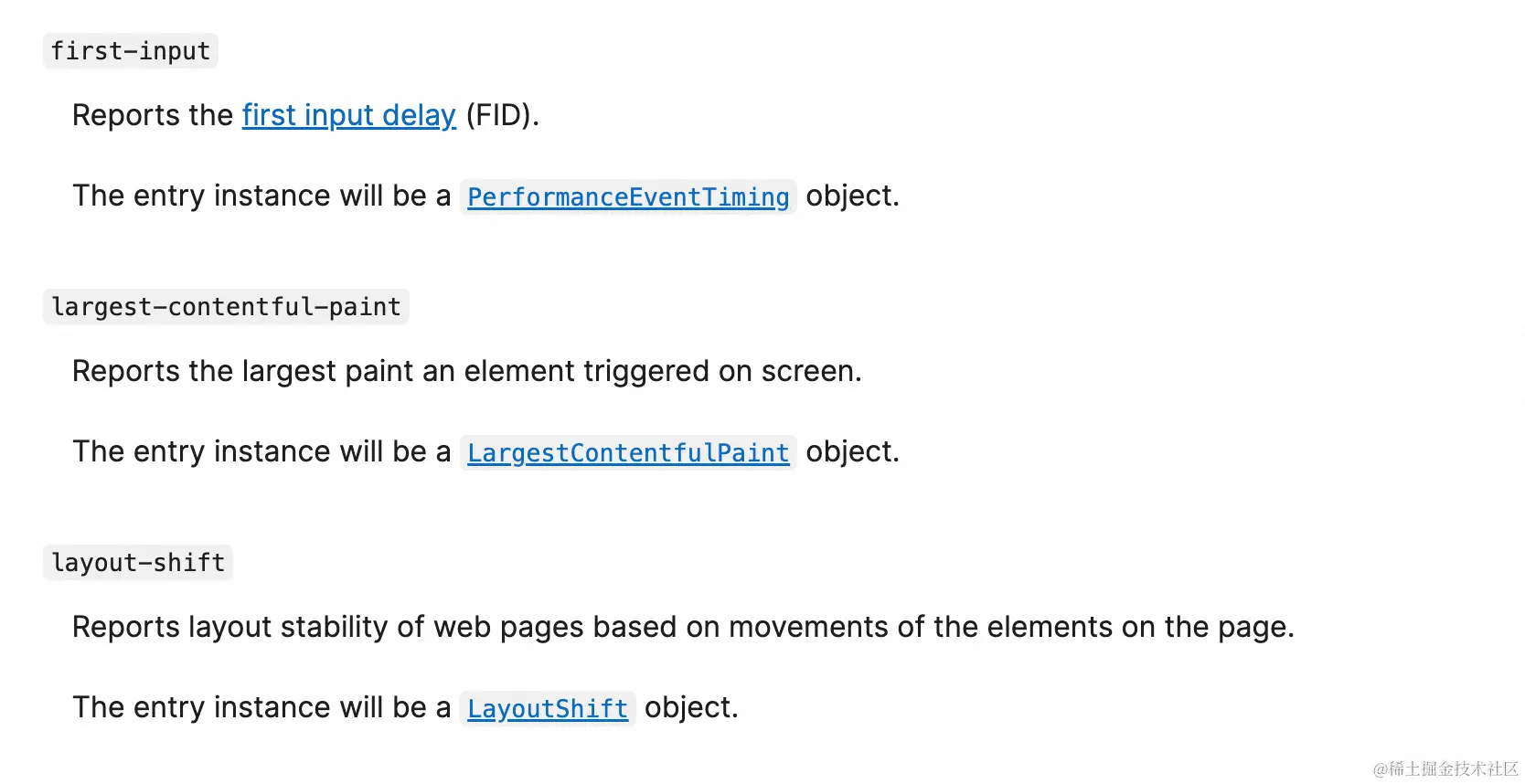1525x784 pixels.
Task: Click 'object.' after PerformanceEventTiming link
Action: coord(852,196)
